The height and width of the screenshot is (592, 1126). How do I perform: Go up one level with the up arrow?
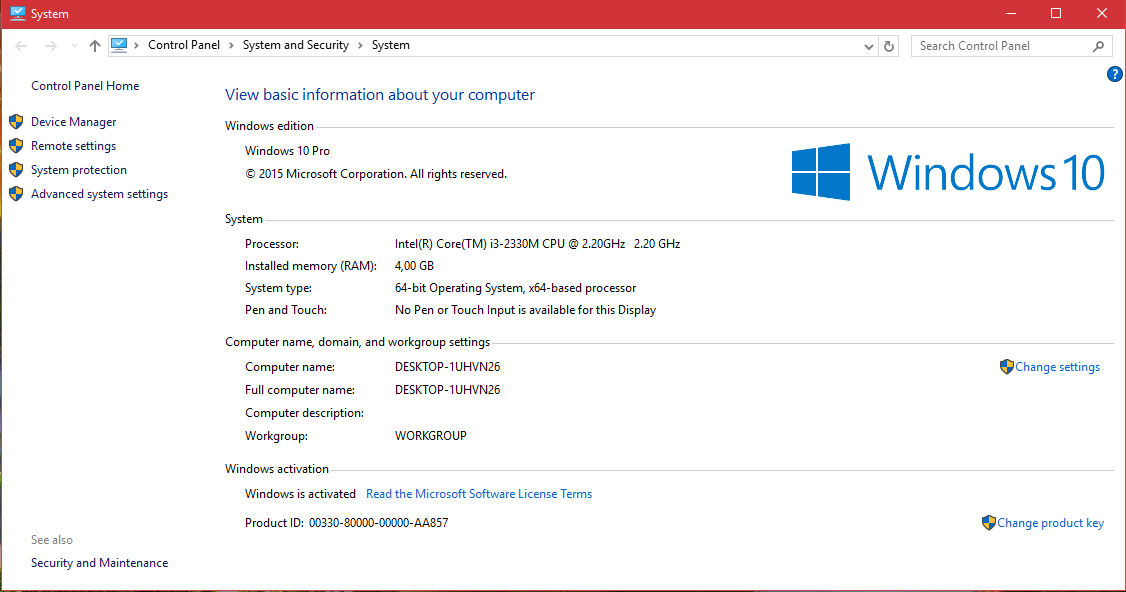(95, 46)
